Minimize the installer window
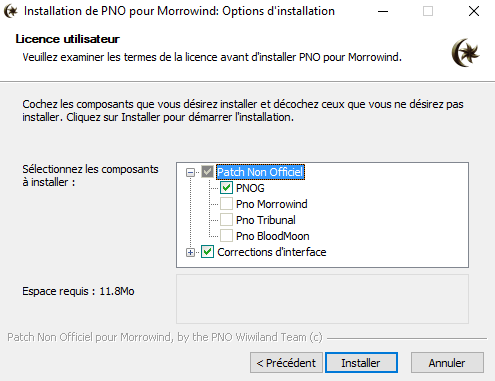The height and width of the screenshot is (381, 495). click(x=383, y=11)
